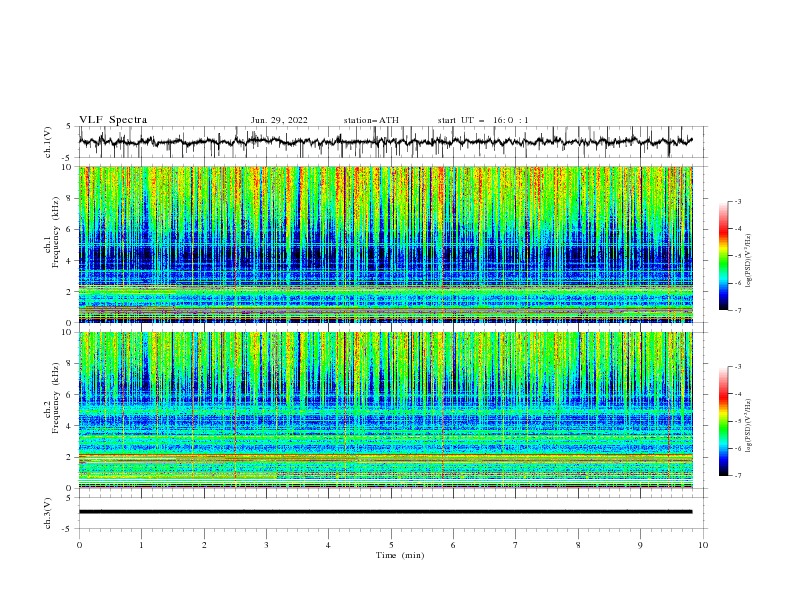Click time axis tick label "8"

[578, 545]
